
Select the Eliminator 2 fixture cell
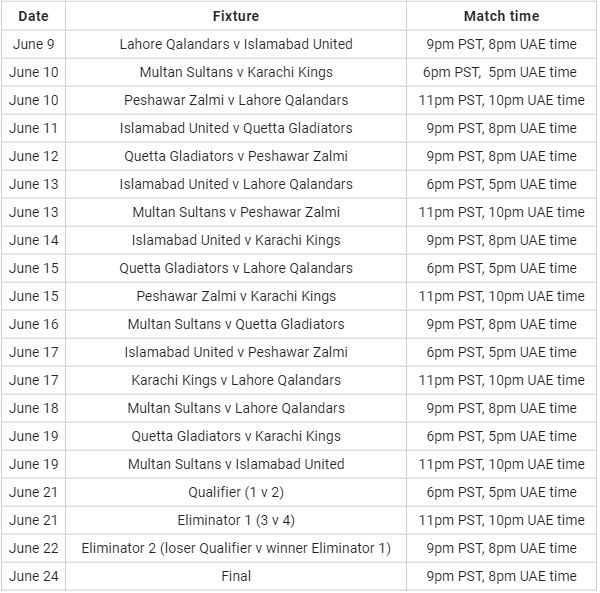coord(236,548)
